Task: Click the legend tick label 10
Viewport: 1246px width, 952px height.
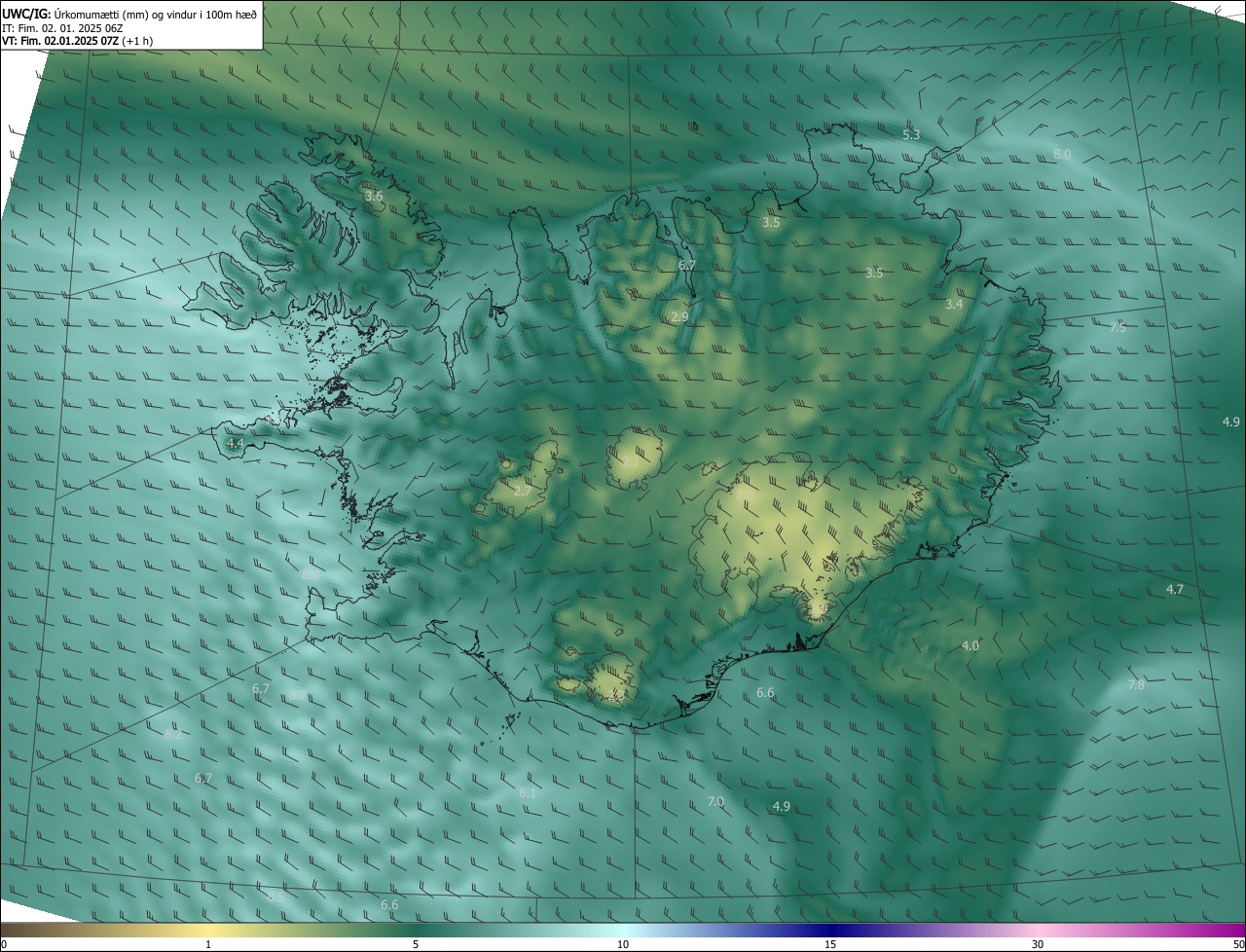Action: pyautogui.click(x=623, y=945)
